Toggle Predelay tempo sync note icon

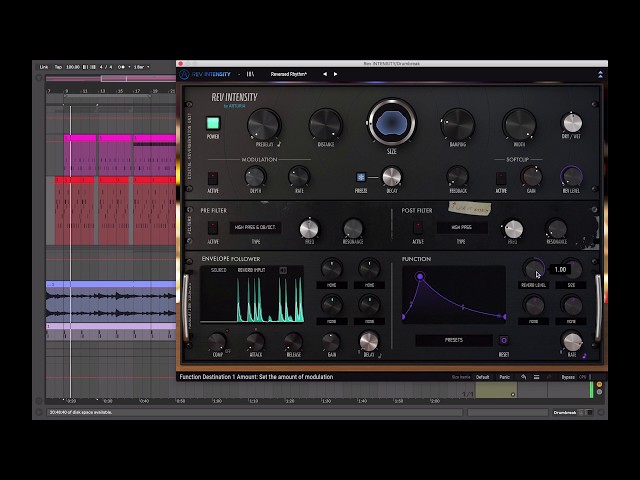tap(279, 144)
